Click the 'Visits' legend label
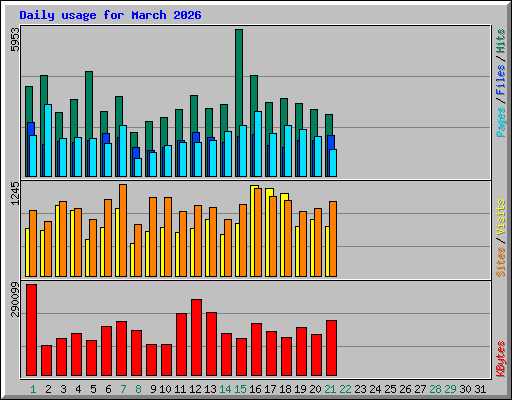This screenshot has width=512, height=400. [501, 218]
